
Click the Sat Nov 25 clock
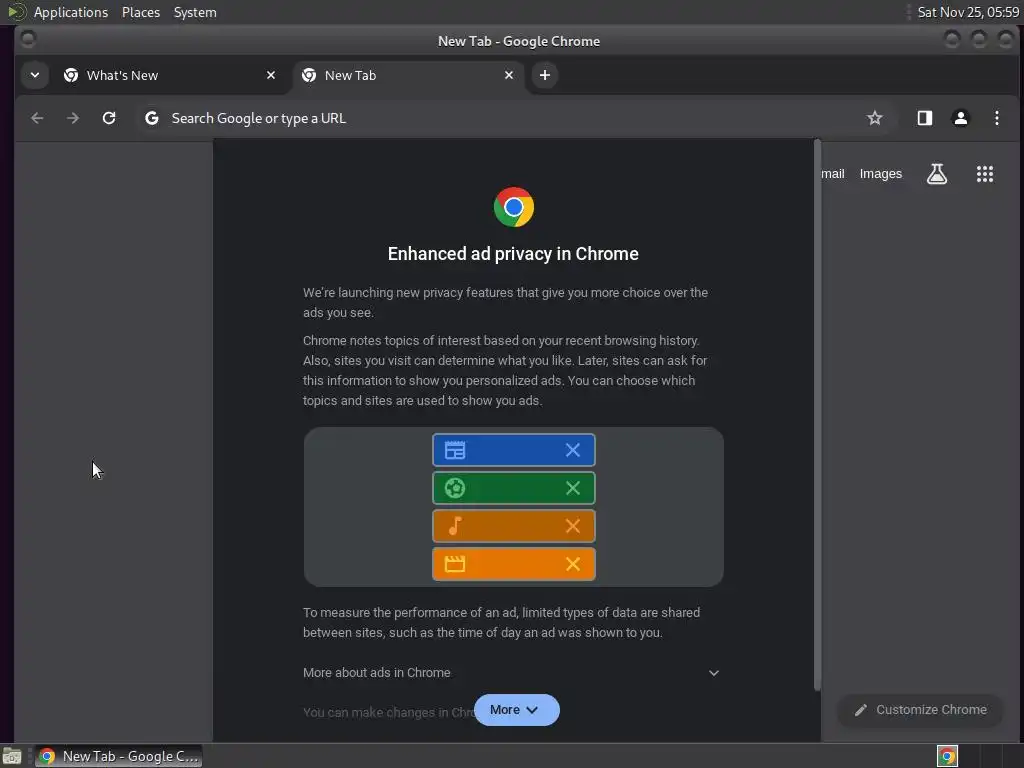tap(968, 12)
